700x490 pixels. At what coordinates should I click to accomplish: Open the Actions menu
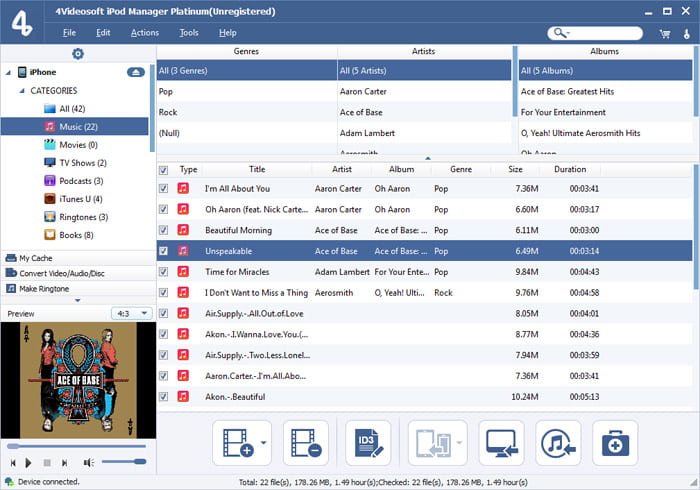[x=145, y=33]
